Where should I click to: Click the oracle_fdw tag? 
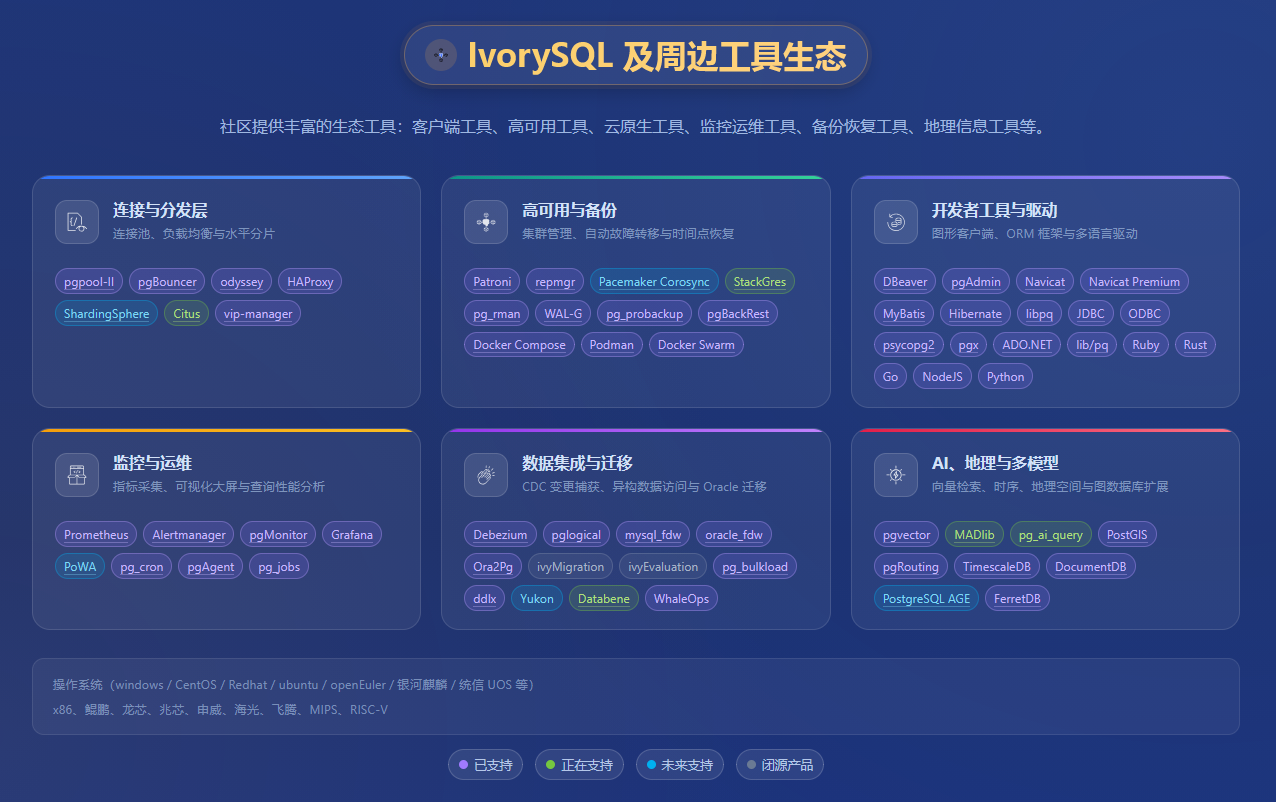tap(734, 535)
